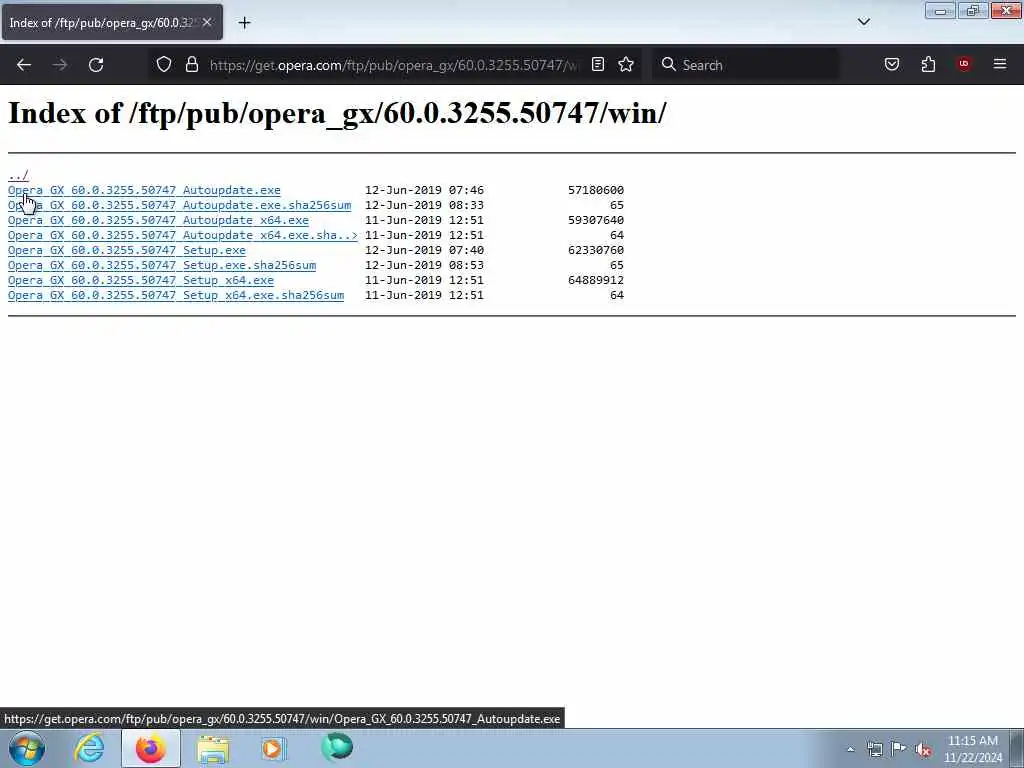Download Opera_GX Setup.exe link
The image size is (1024, 768).
pos(127,250)
